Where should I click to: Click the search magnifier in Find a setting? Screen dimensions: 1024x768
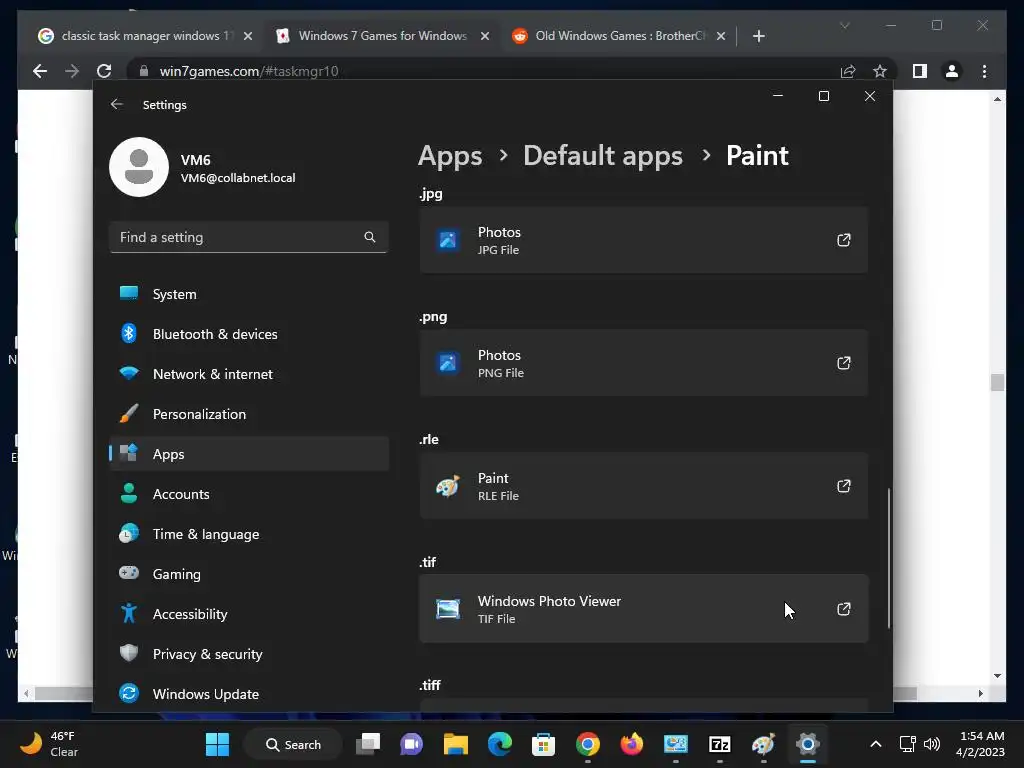coord(370,237)
